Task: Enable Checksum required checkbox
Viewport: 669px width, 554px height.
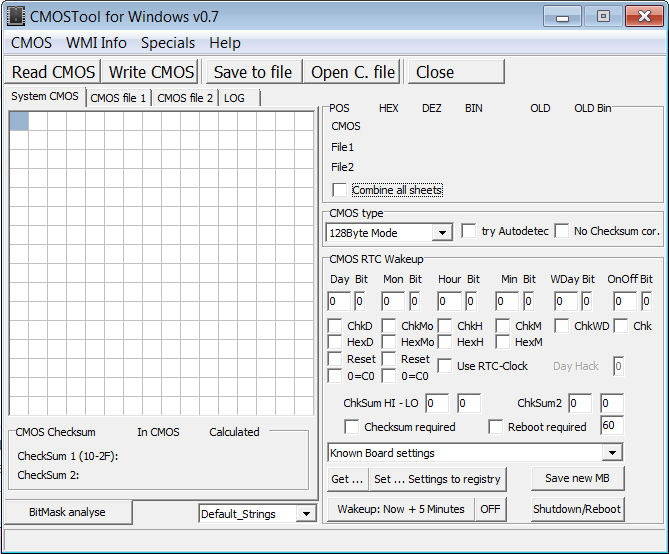Action: [x=352, y=427]
